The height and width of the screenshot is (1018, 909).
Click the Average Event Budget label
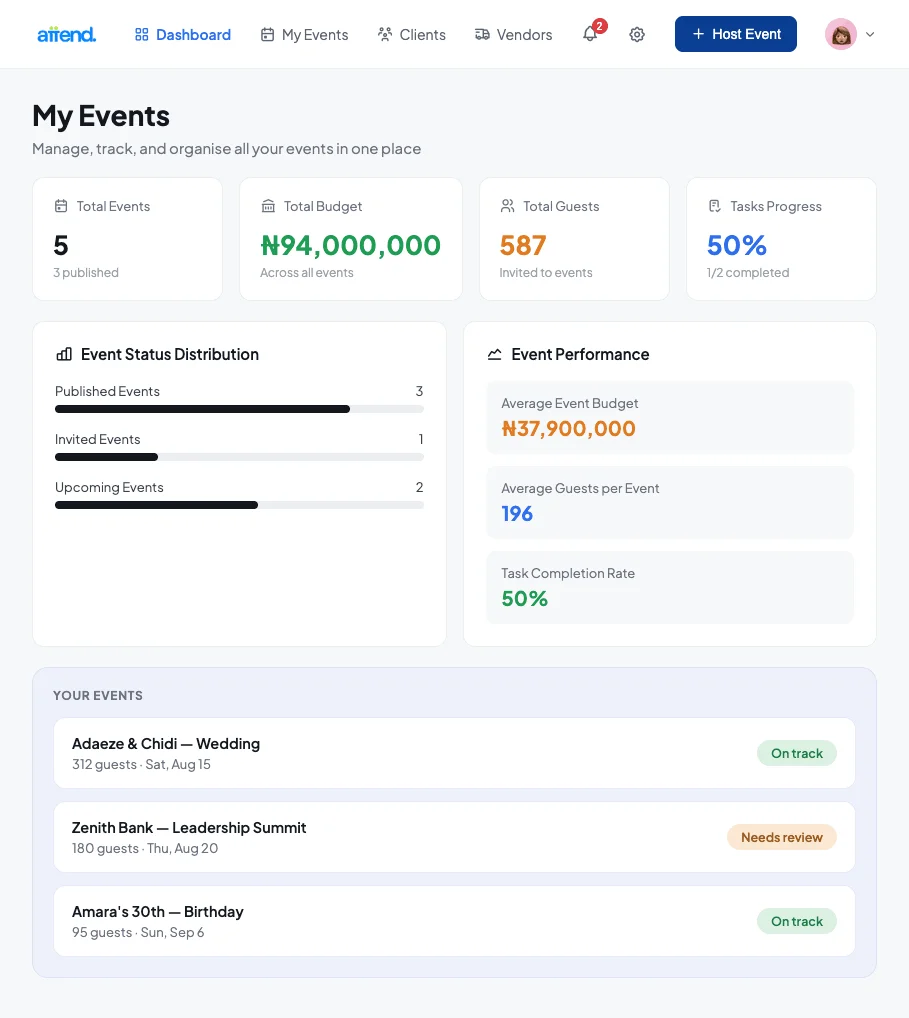point(569,403)
